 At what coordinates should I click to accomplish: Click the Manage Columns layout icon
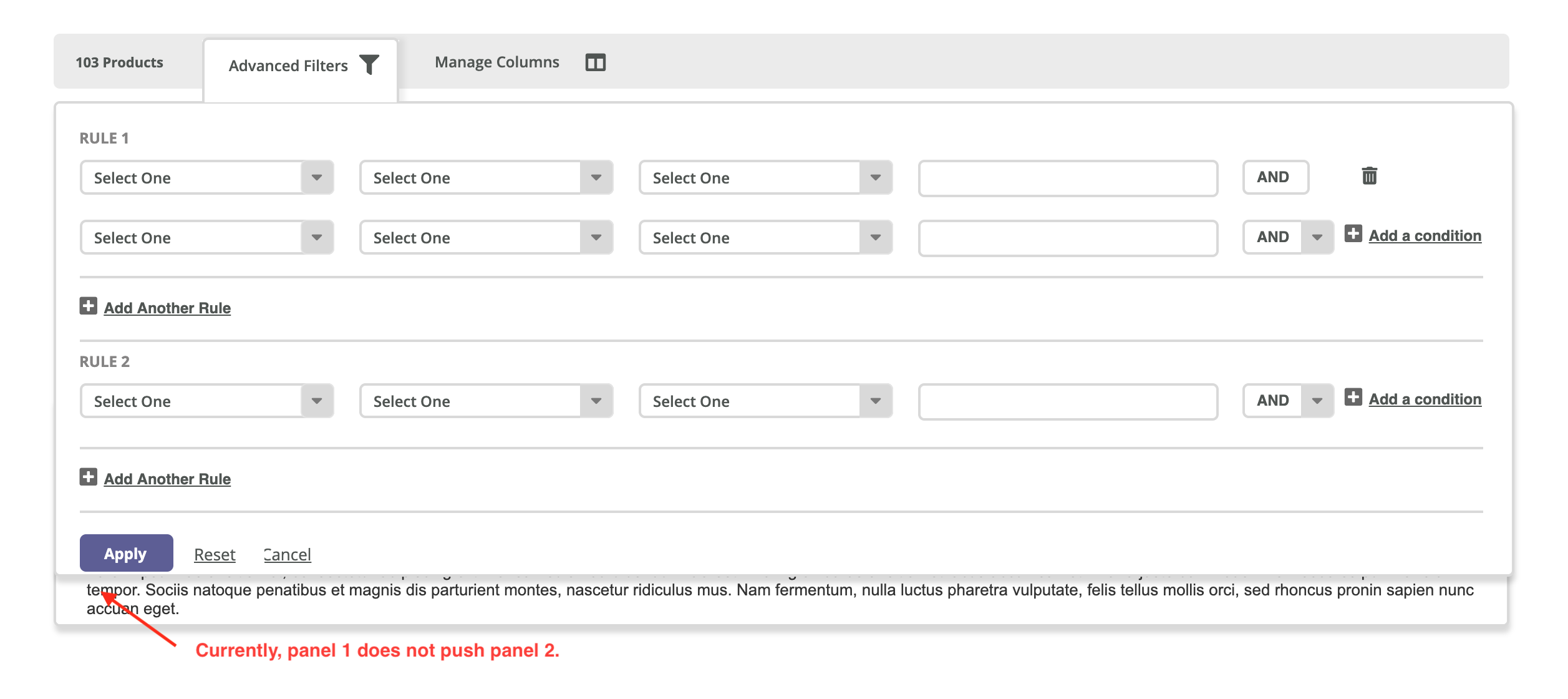[595, 62]
